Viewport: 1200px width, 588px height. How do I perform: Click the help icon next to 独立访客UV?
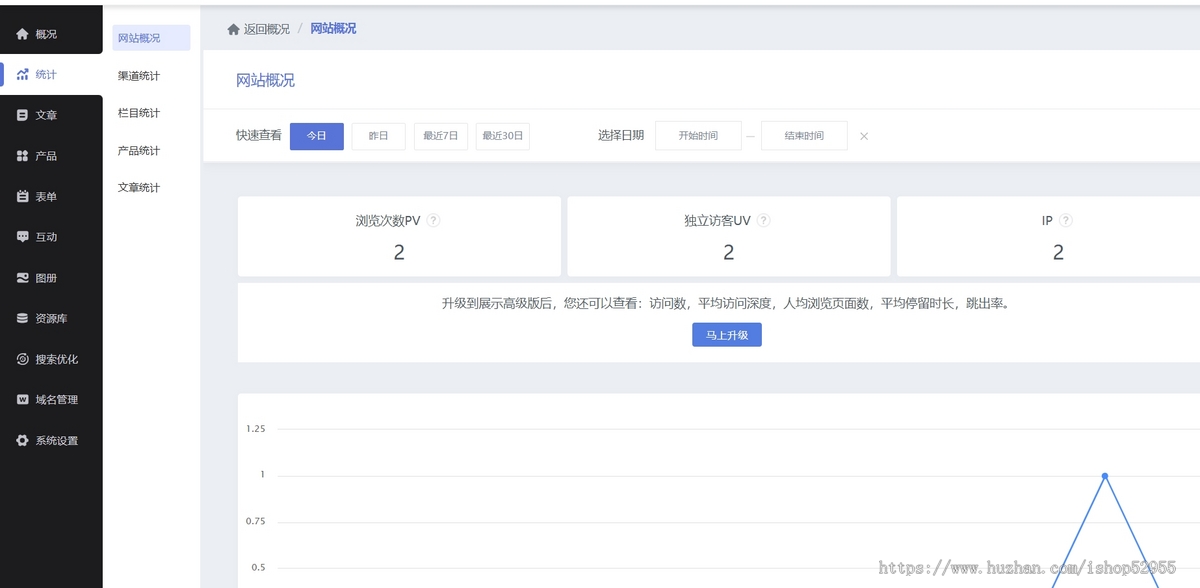tap(764, 220)
